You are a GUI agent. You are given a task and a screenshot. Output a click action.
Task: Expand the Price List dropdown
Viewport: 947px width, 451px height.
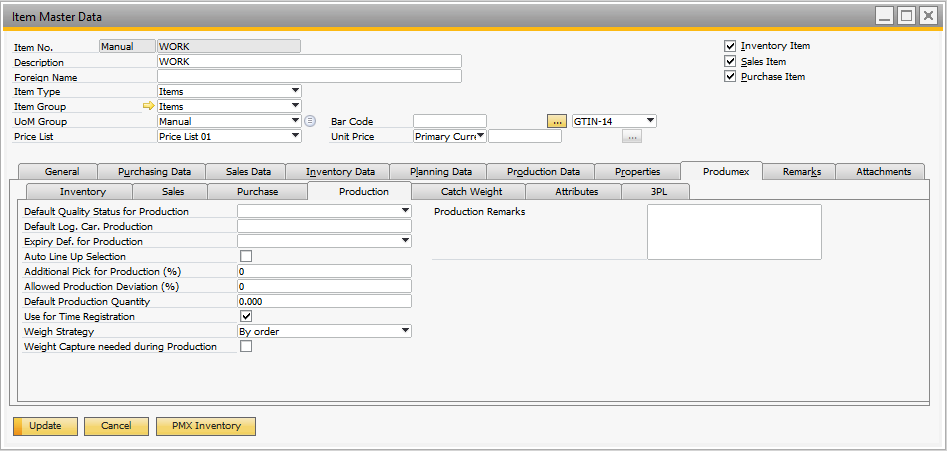click(295, 136)
